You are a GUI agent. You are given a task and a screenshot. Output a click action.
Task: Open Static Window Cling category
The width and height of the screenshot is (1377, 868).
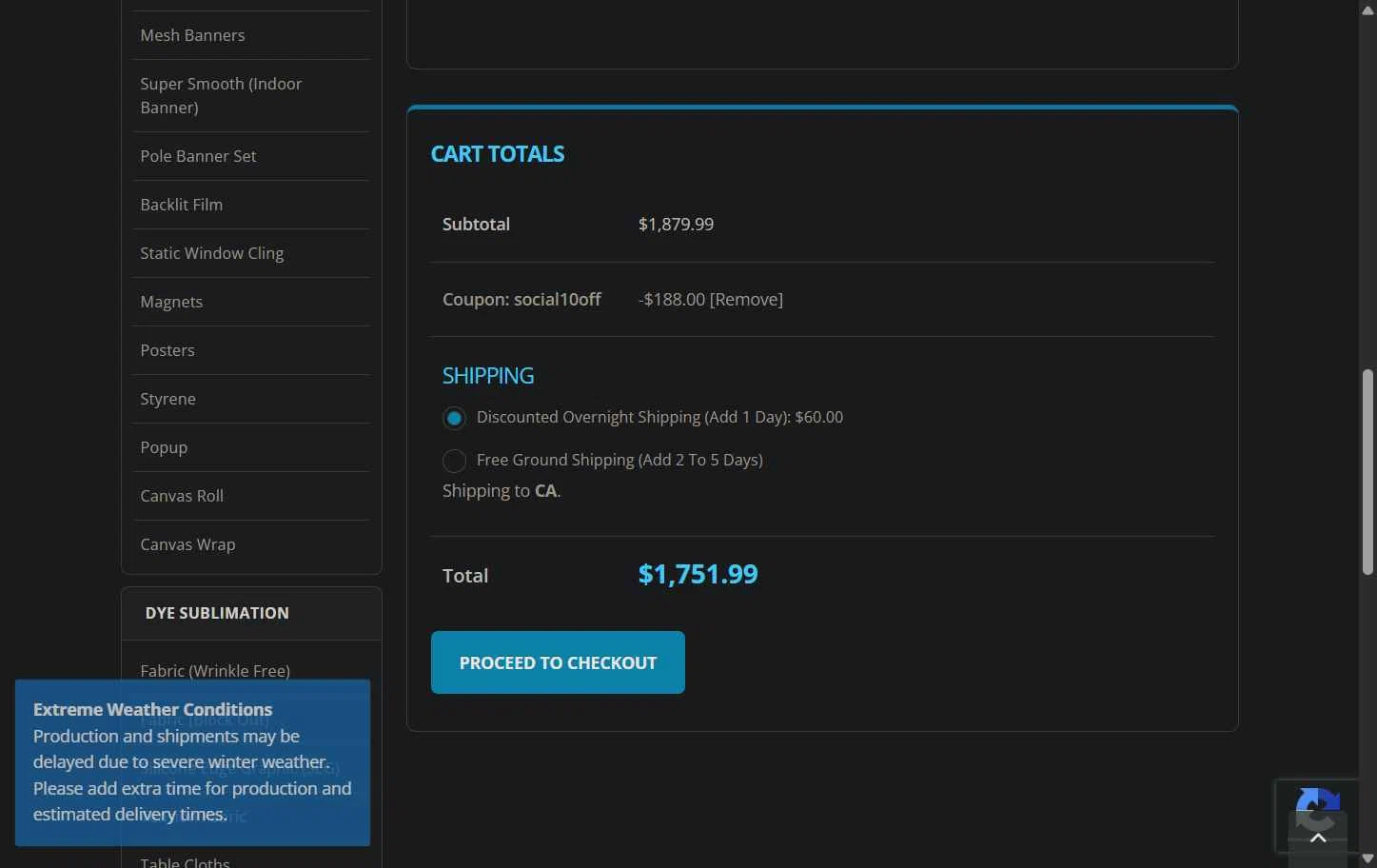[x=211, y=253]
